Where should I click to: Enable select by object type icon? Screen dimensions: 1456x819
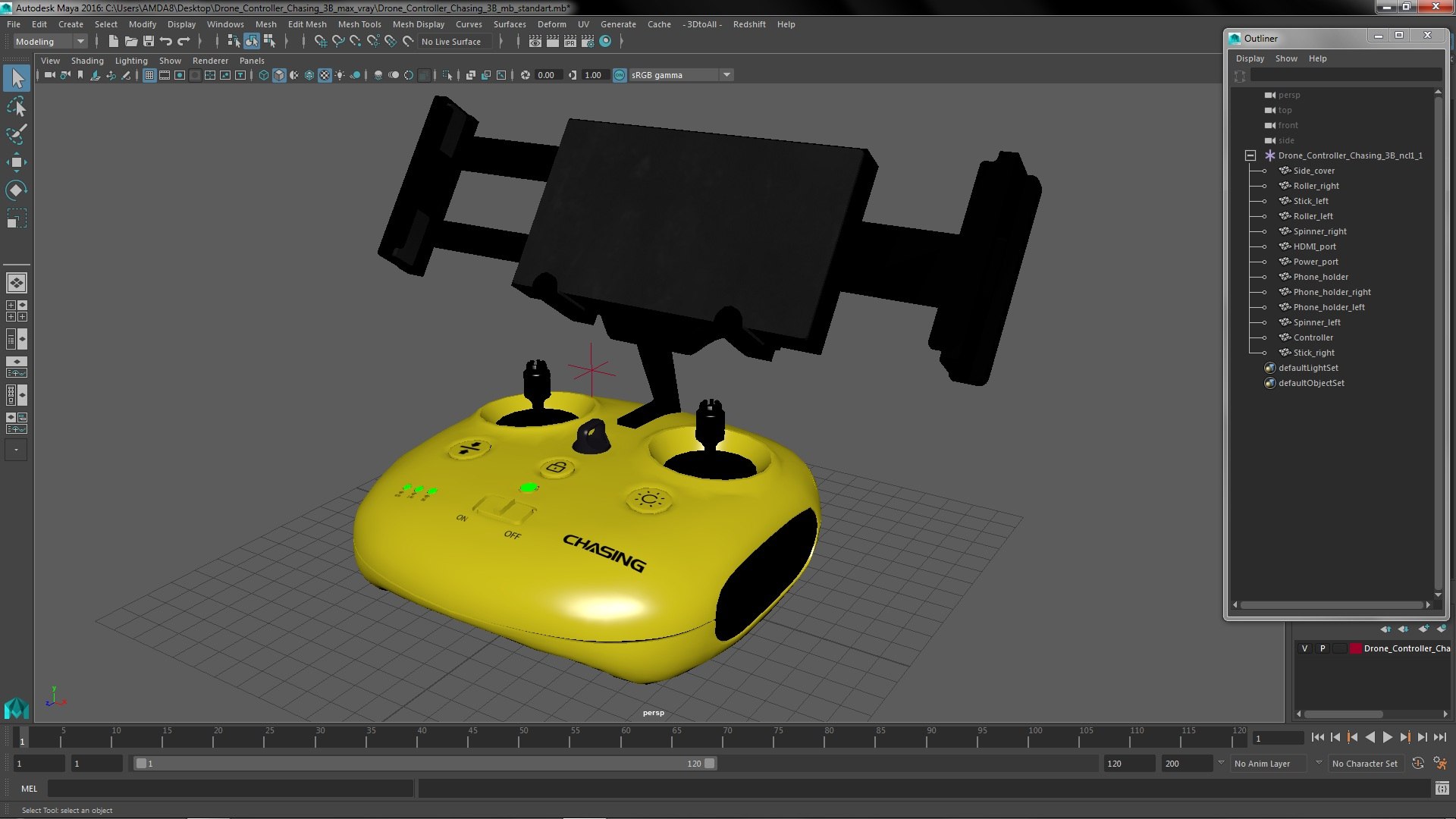tap(251, 42)
